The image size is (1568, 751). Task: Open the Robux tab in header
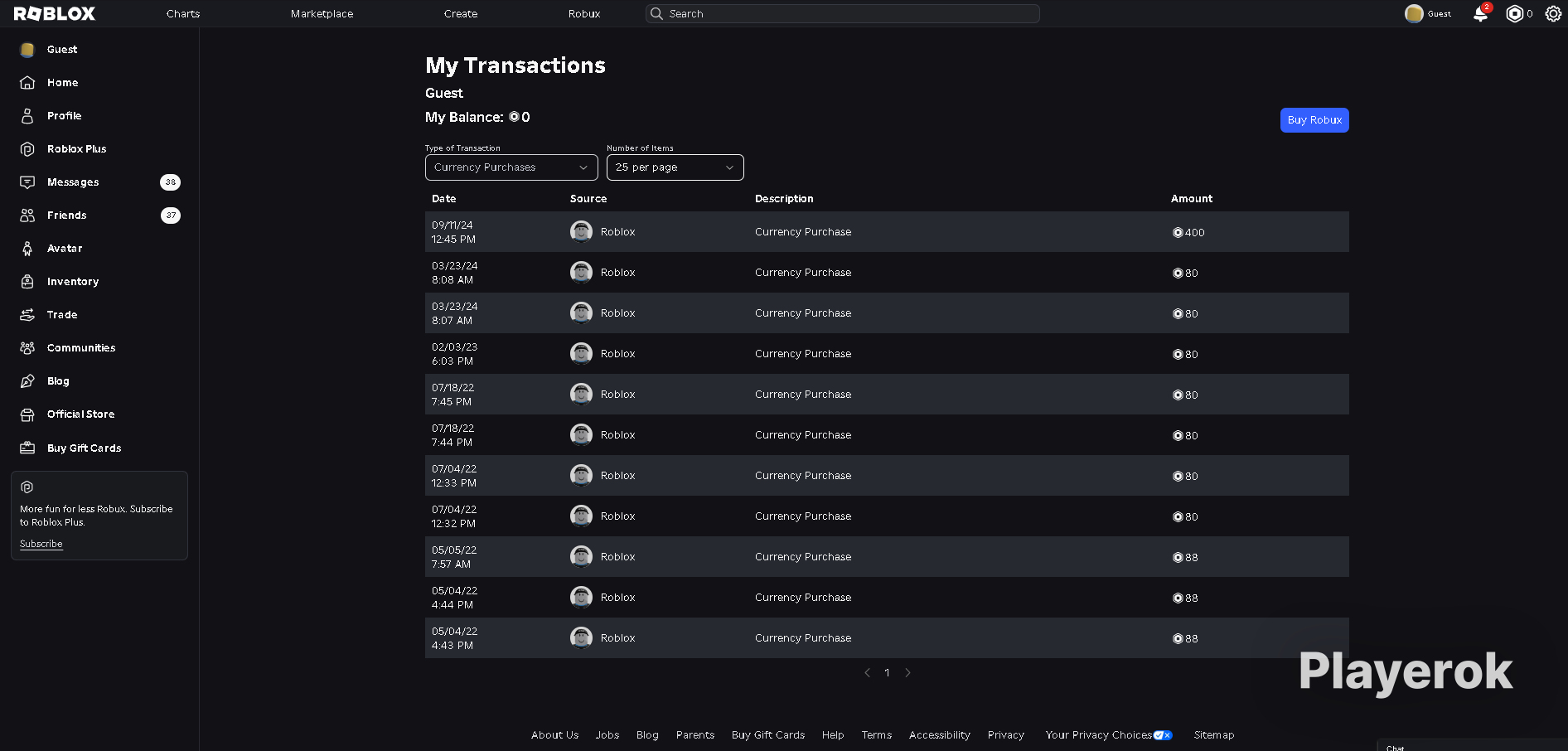584,14
